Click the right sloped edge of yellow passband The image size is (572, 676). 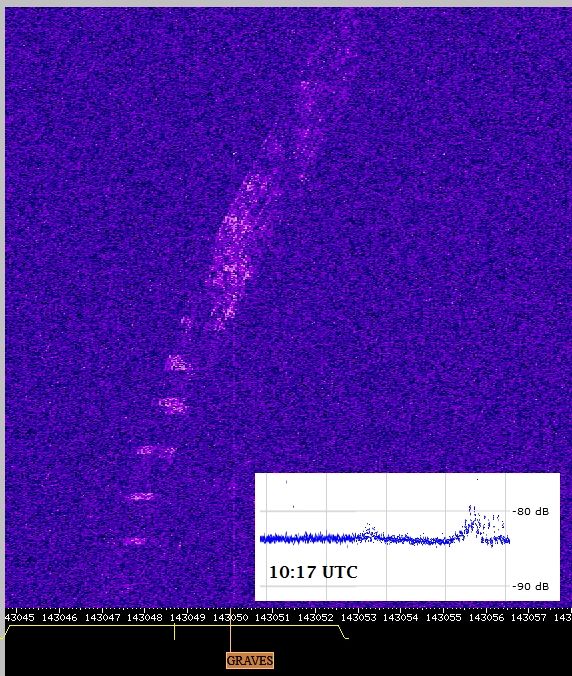coord(343,632)
